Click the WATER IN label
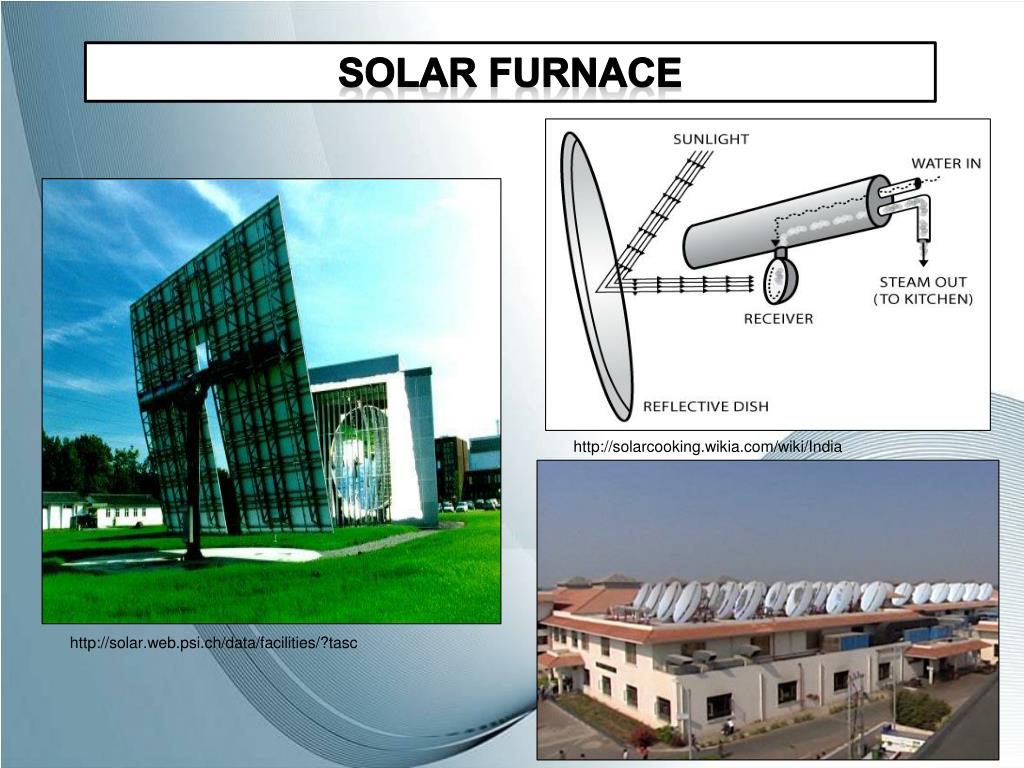The height and width of the screenshot is (768, 1024). point(945,163)
